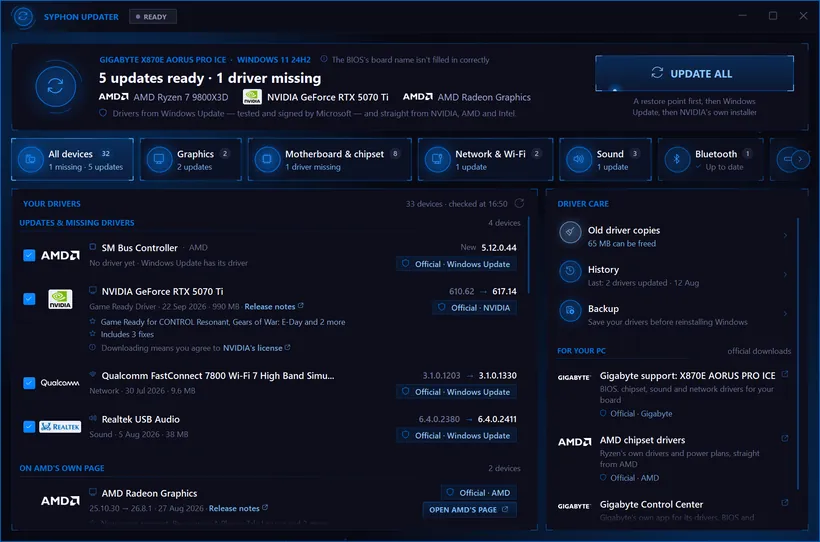
Task: Click external link icon for Gigabyte Control Center
Action: (784, 503)
